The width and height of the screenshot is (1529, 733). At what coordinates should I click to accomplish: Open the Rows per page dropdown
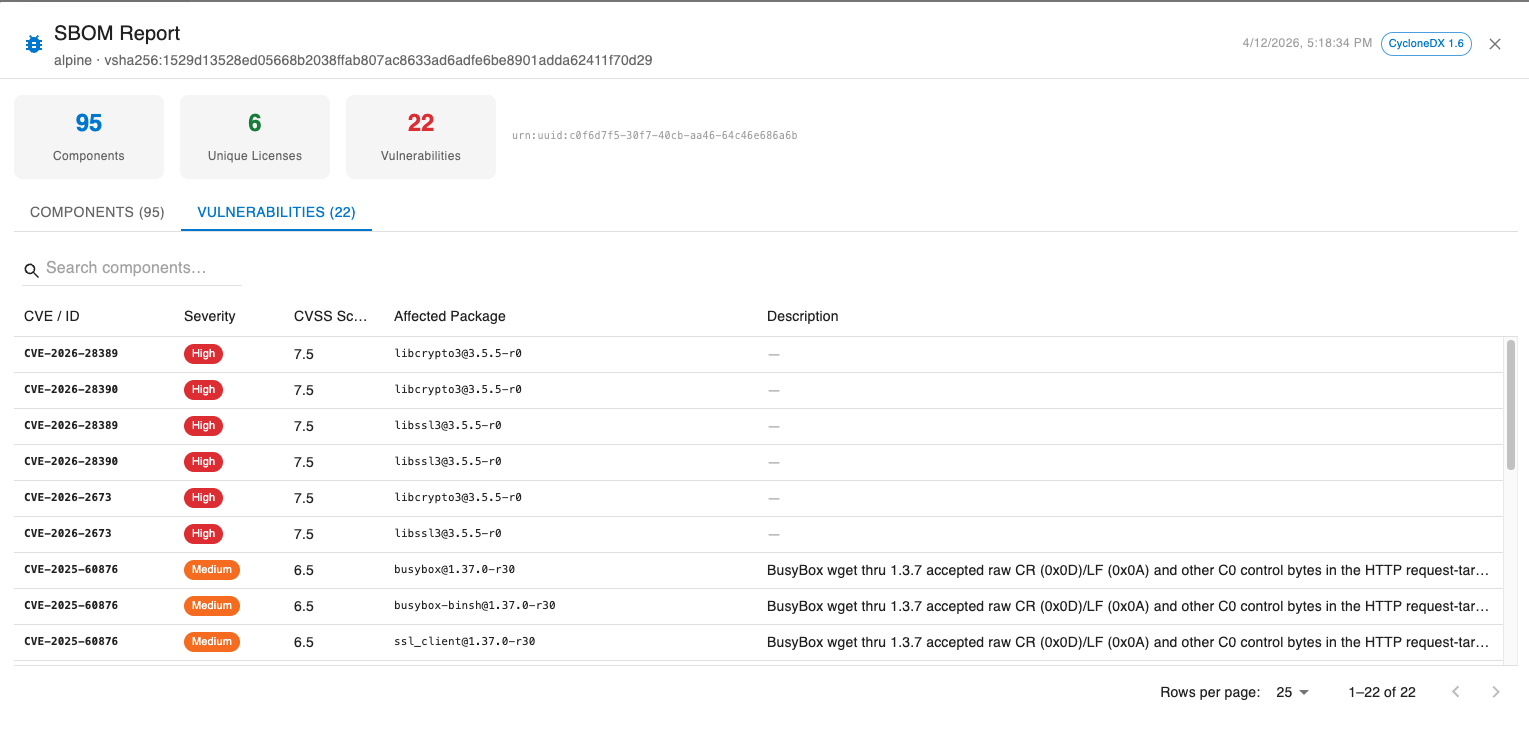click(1291, 691)
